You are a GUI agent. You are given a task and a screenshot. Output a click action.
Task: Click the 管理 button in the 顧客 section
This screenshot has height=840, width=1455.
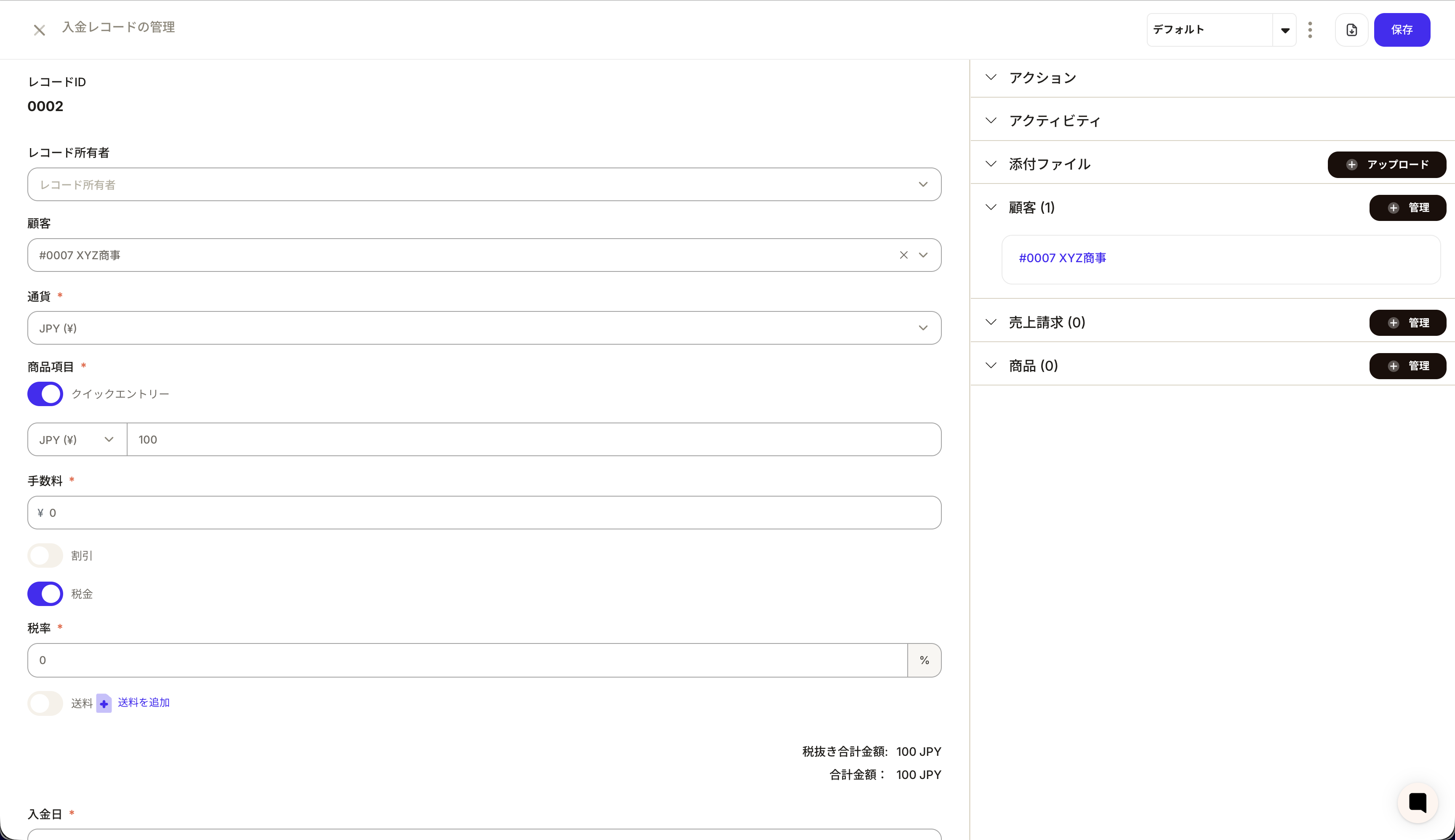1407,208
